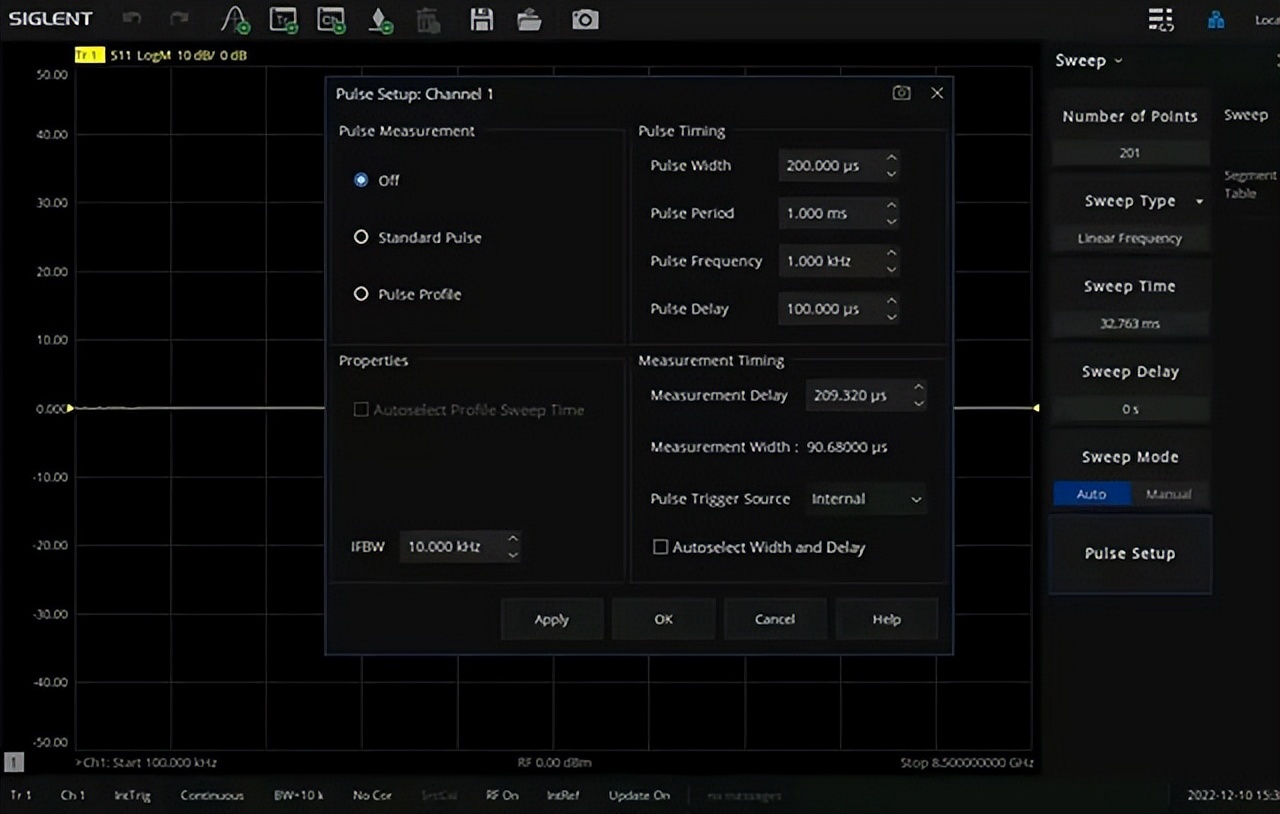Click the blue network status icon
Screen dimensions: 1280x814
click(1216, 19)
